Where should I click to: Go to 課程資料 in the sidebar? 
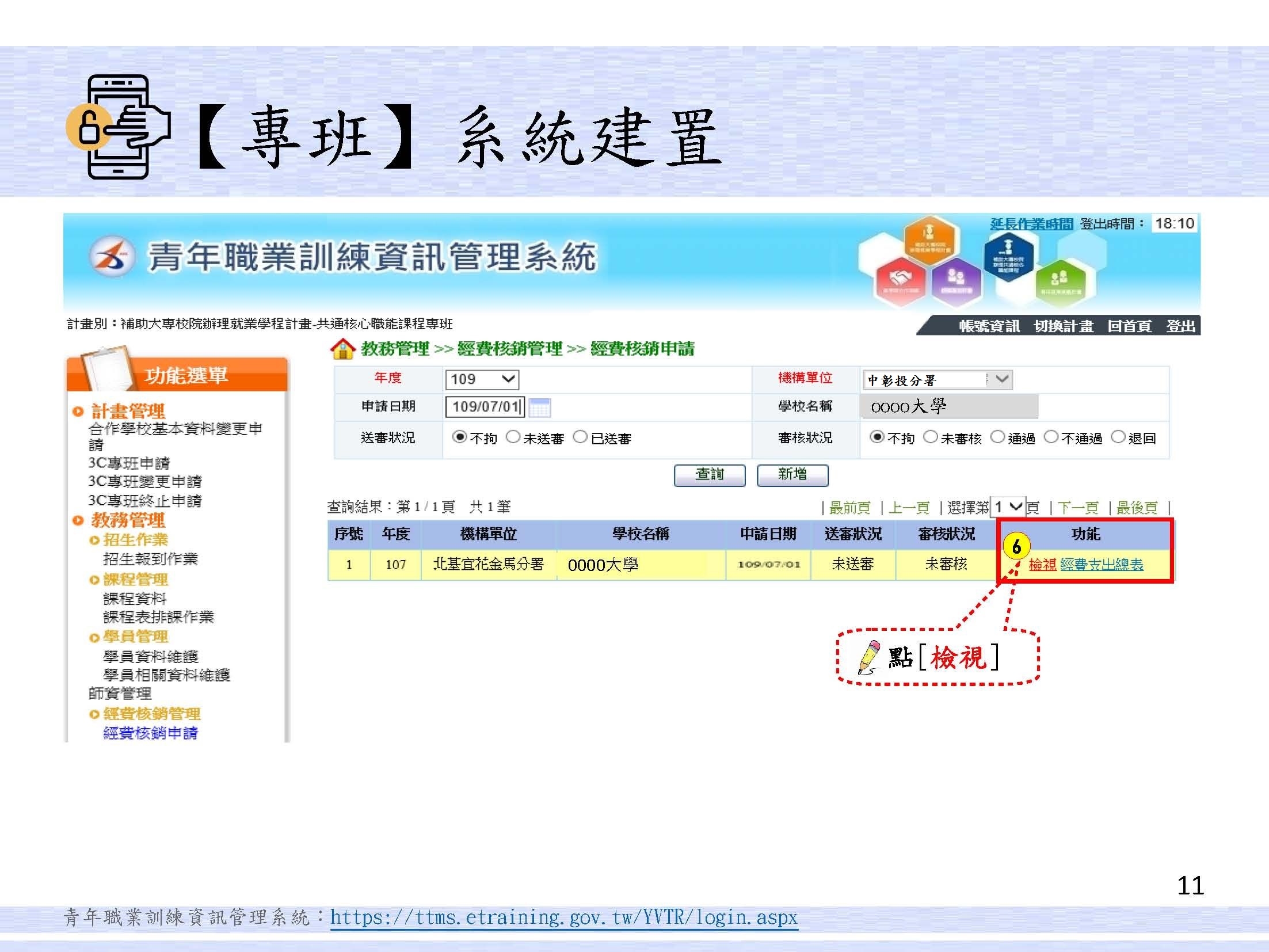[134, 599]
